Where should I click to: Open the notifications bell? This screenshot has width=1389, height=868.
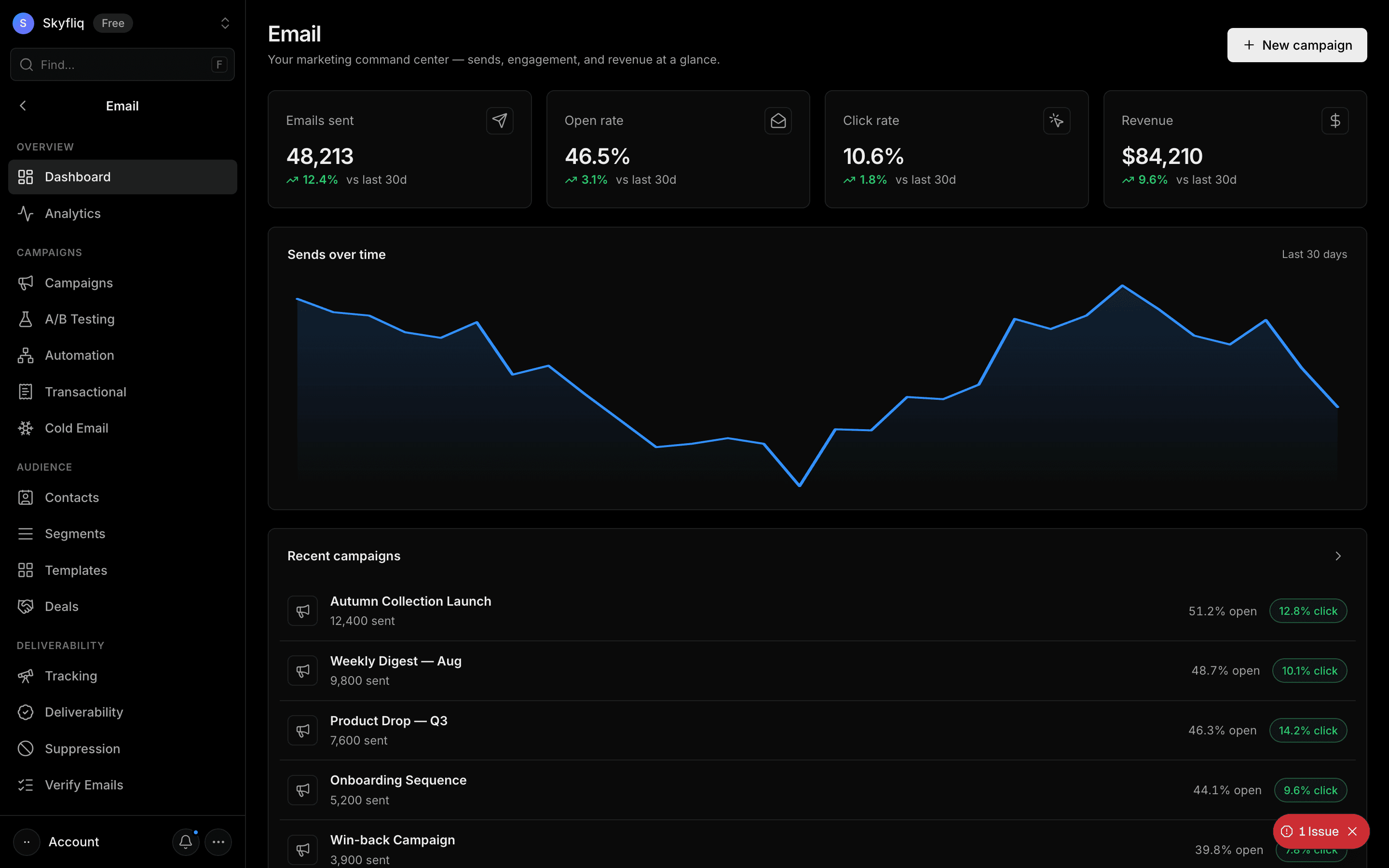click(x=185, y=842)
